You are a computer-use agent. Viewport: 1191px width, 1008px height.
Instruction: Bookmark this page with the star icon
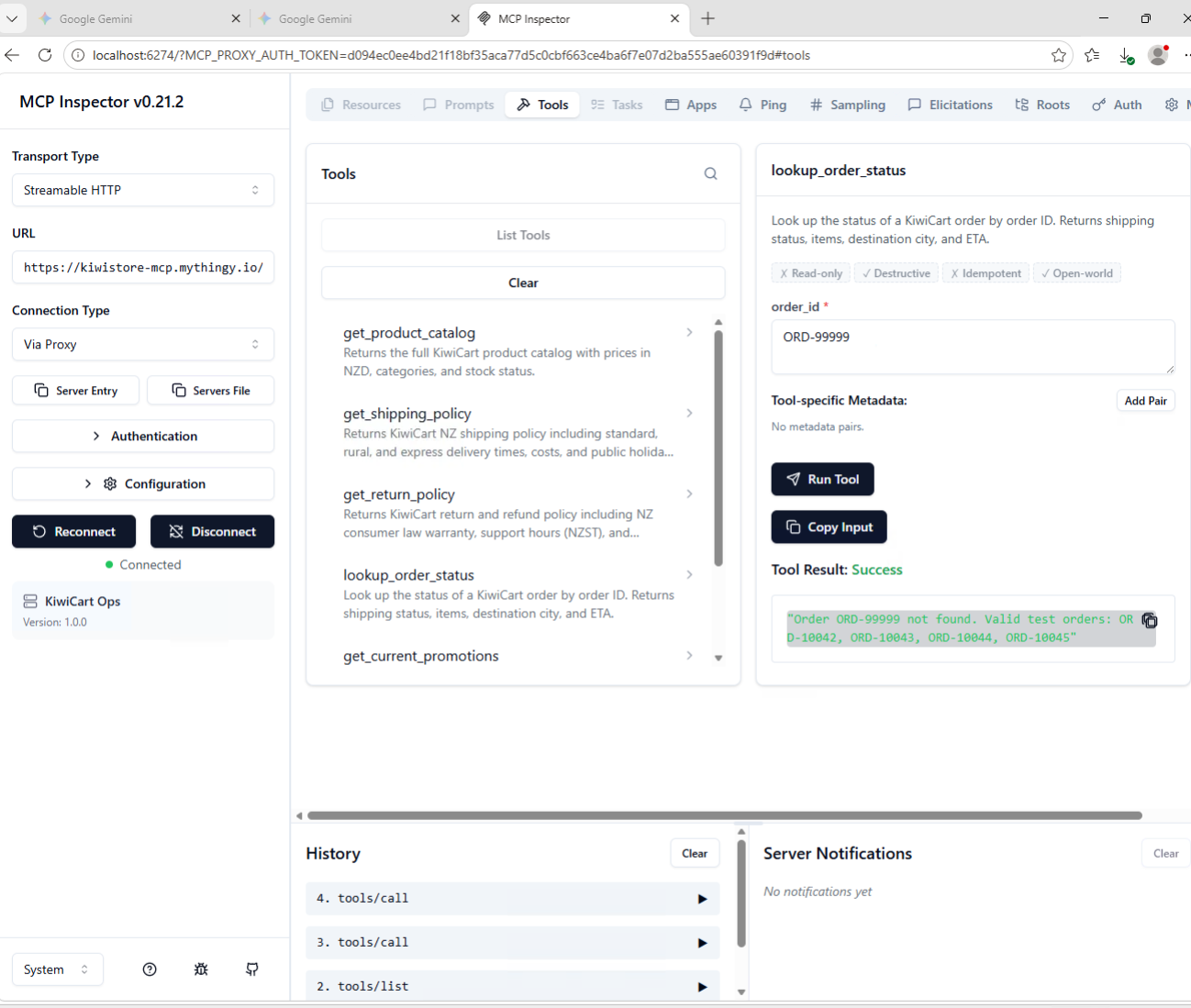click(x=1059, y=55)
